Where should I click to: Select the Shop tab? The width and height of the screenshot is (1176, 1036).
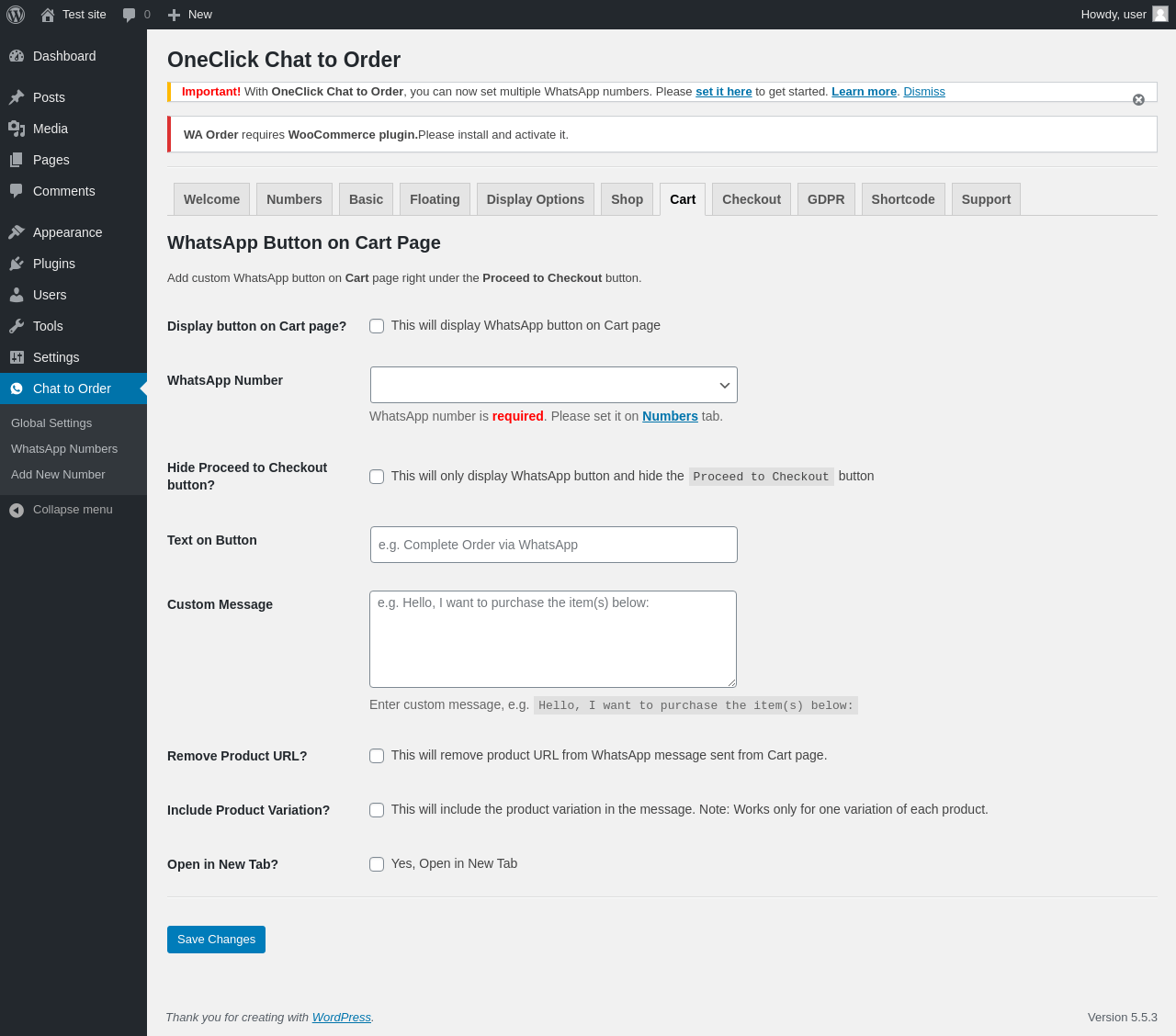[628, 199]
